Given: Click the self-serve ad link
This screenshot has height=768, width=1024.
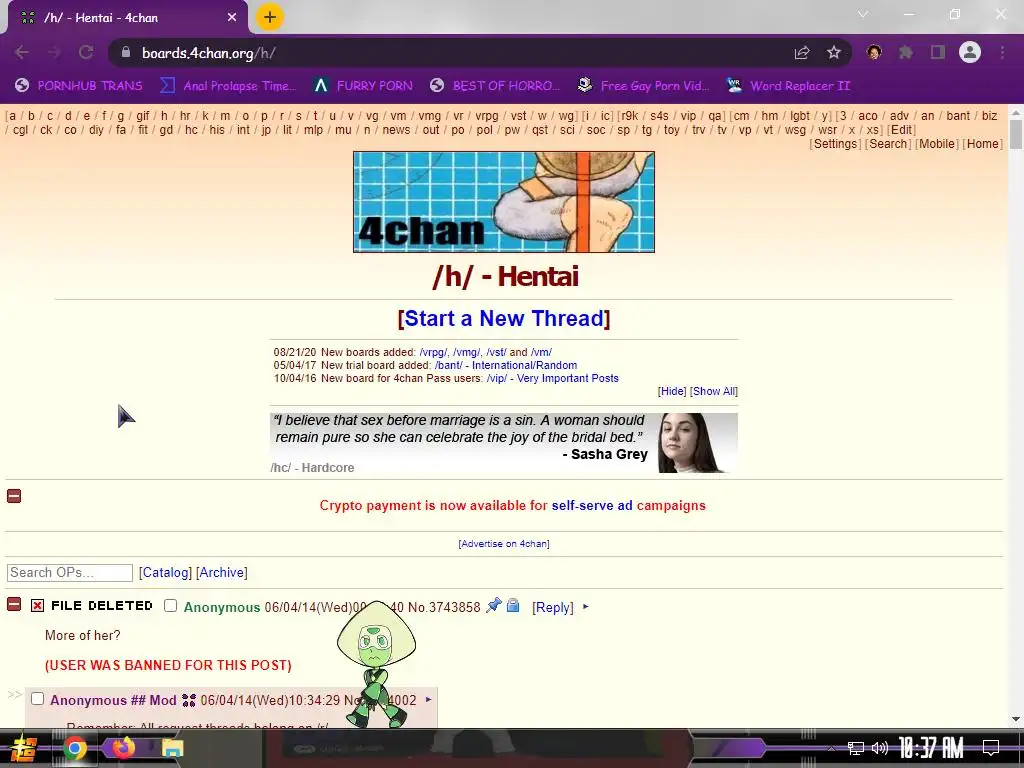Looking at the screenshot, I should 592,505.
